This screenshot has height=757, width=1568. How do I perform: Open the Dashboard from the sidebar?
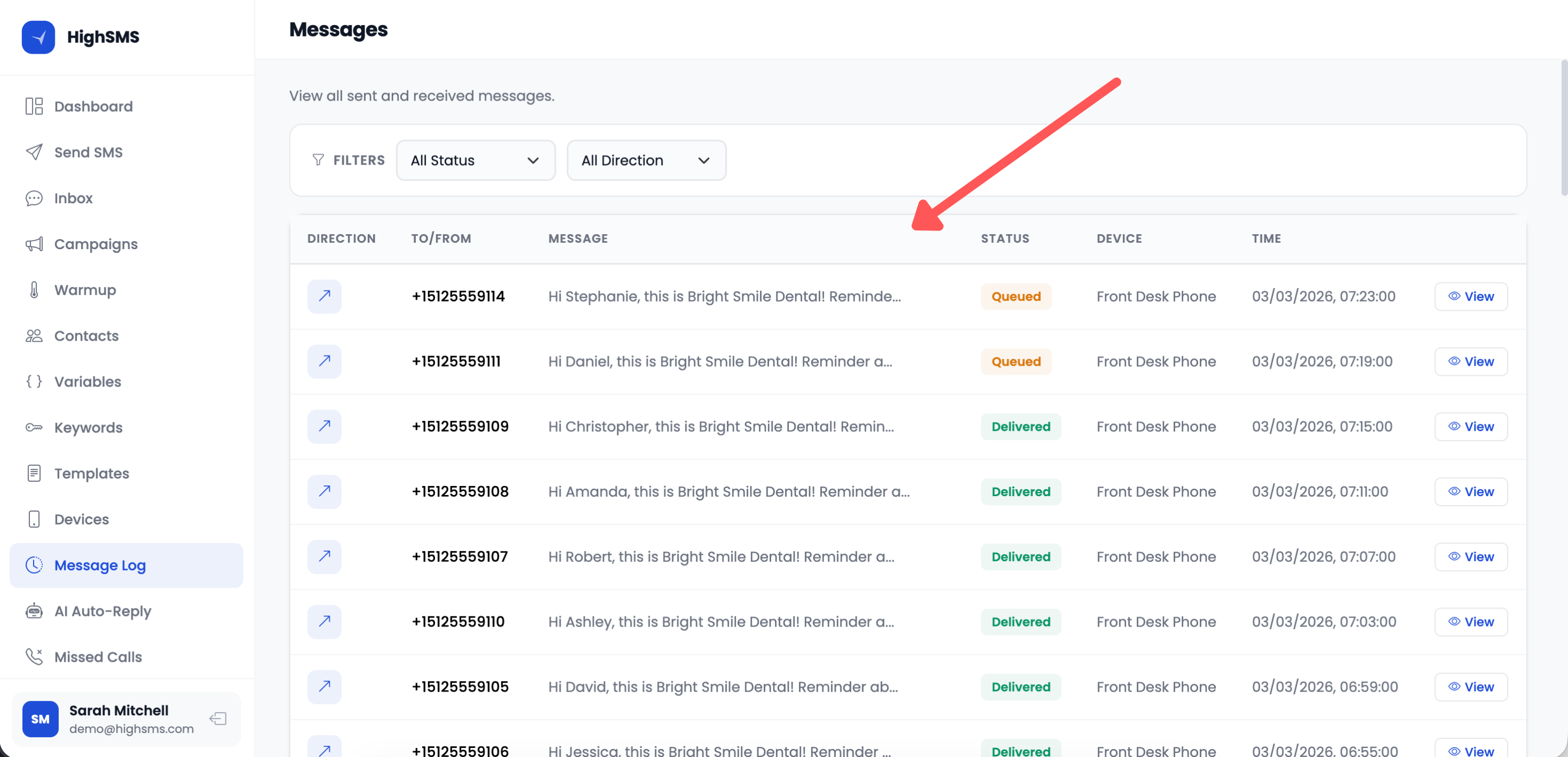coord(93,106)
